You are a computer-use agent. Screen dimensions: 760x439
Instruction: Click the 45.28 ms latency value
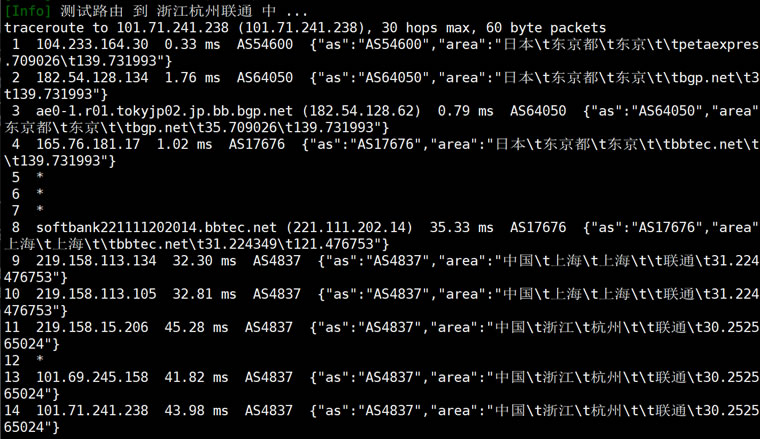(x=196, y=327)
